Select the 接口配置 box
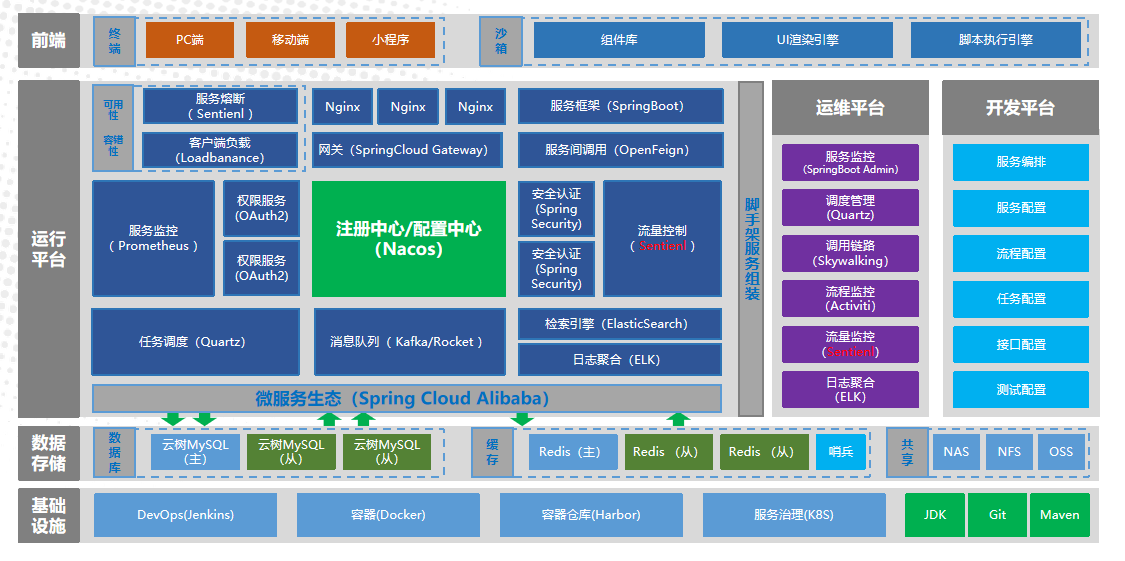This screenshot has width=1125, height=561. (1021, 344)
